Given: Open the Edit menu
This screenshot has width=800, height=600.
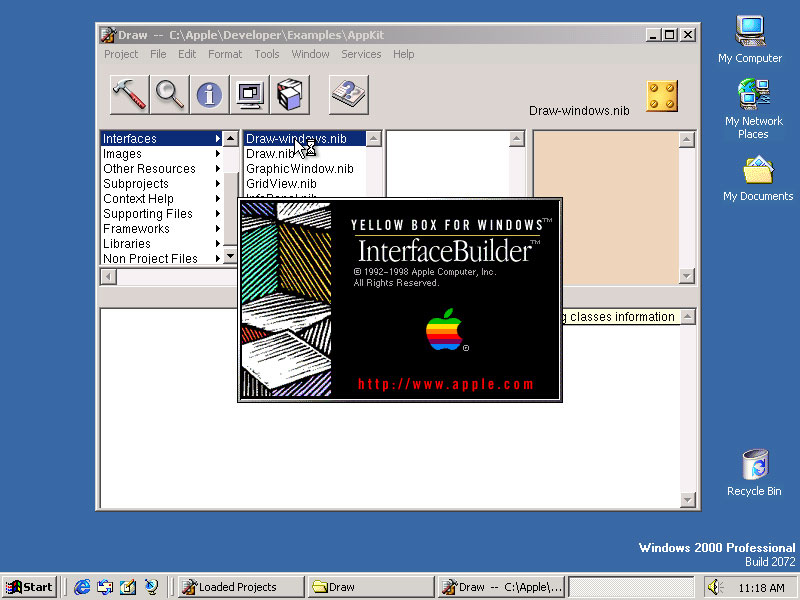Looking at the screenshot, I should (x=187, y=54).
